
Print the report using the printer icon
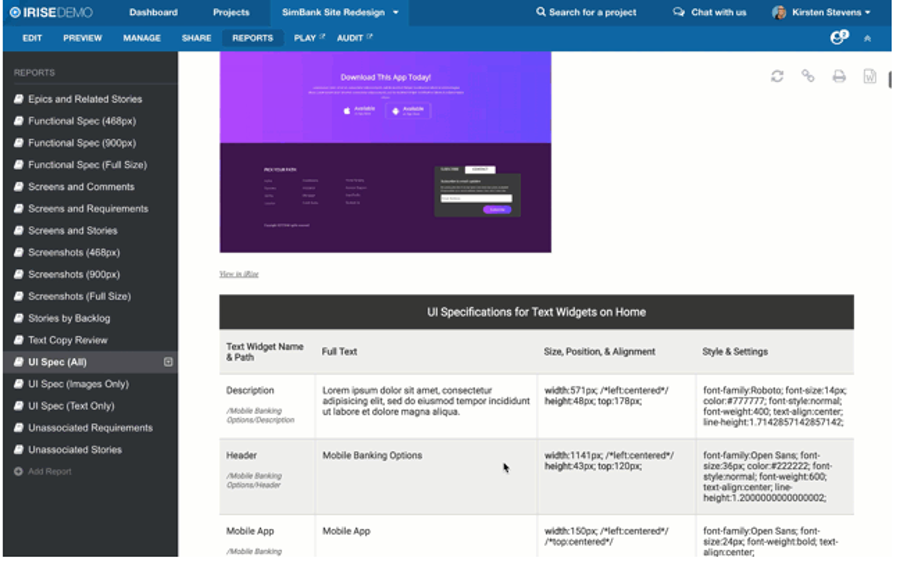839,76
